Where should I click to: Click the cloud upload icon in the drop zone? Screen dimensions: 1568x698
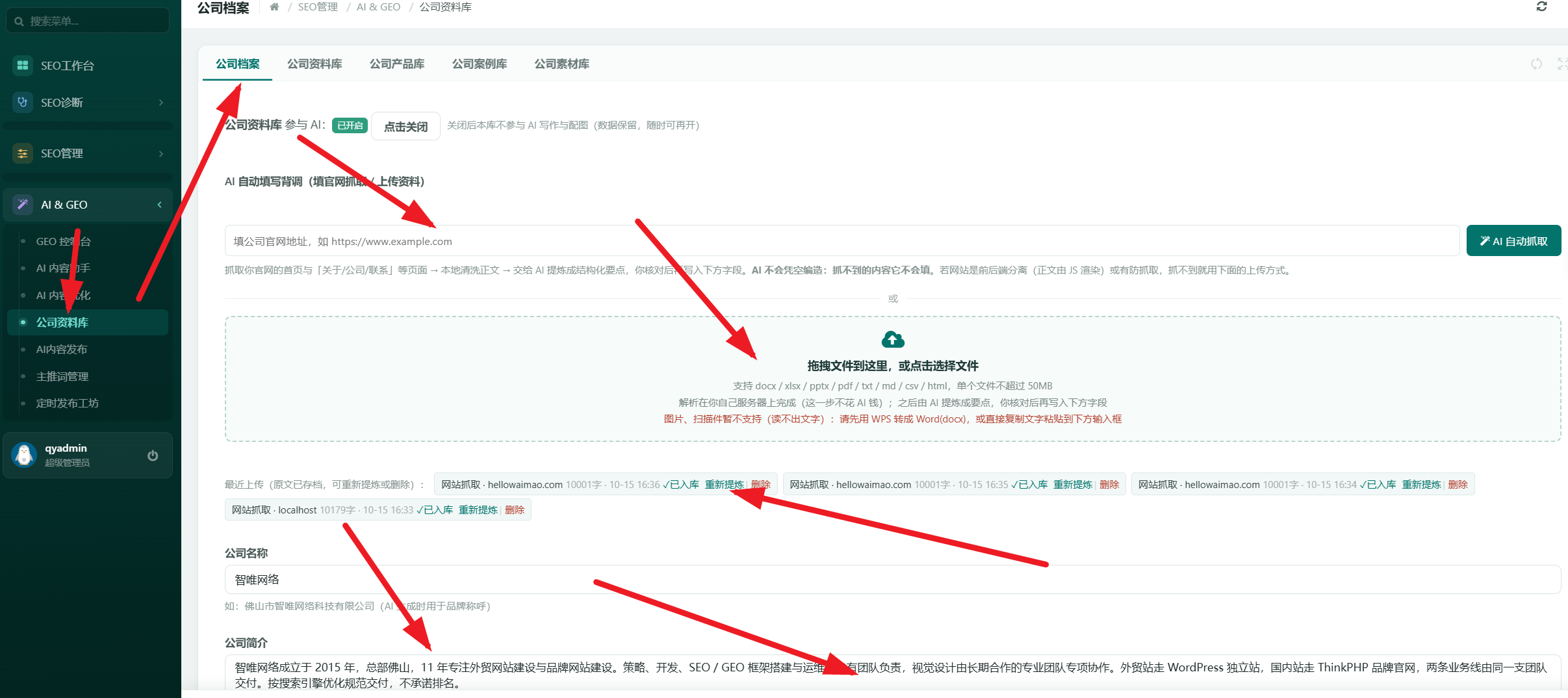[x=893, y=339]
